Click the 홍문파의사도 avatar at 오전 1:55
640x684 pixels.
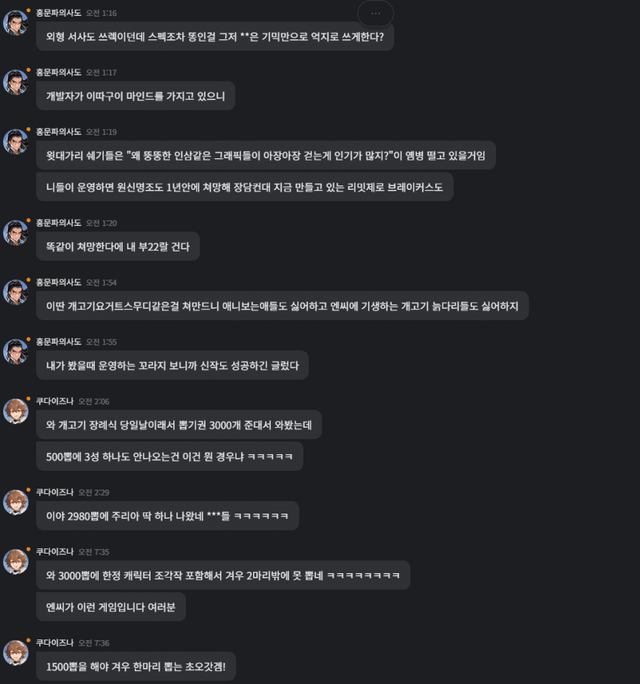click(15, 351)
